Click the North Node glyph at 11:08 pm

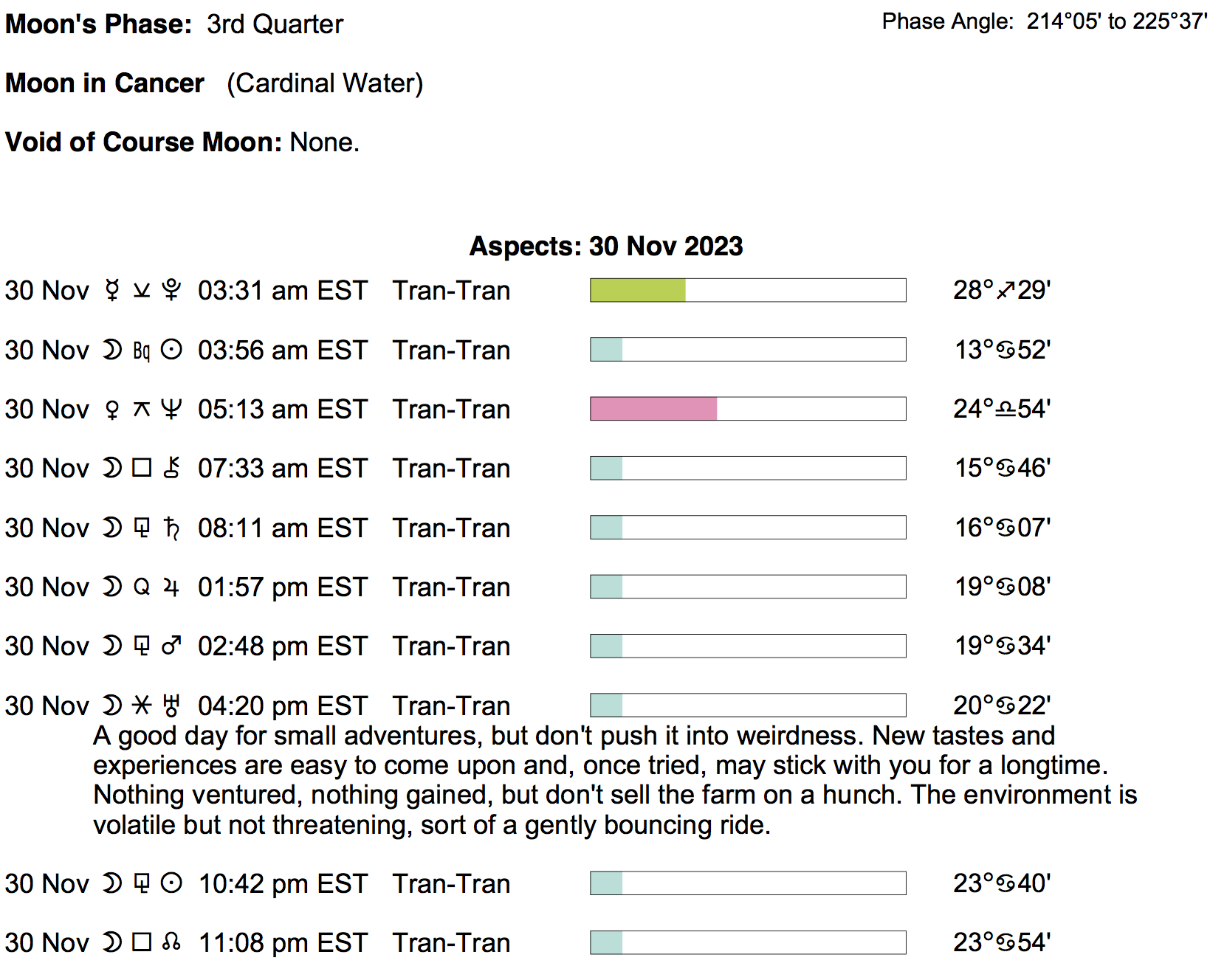coord(171,942)
